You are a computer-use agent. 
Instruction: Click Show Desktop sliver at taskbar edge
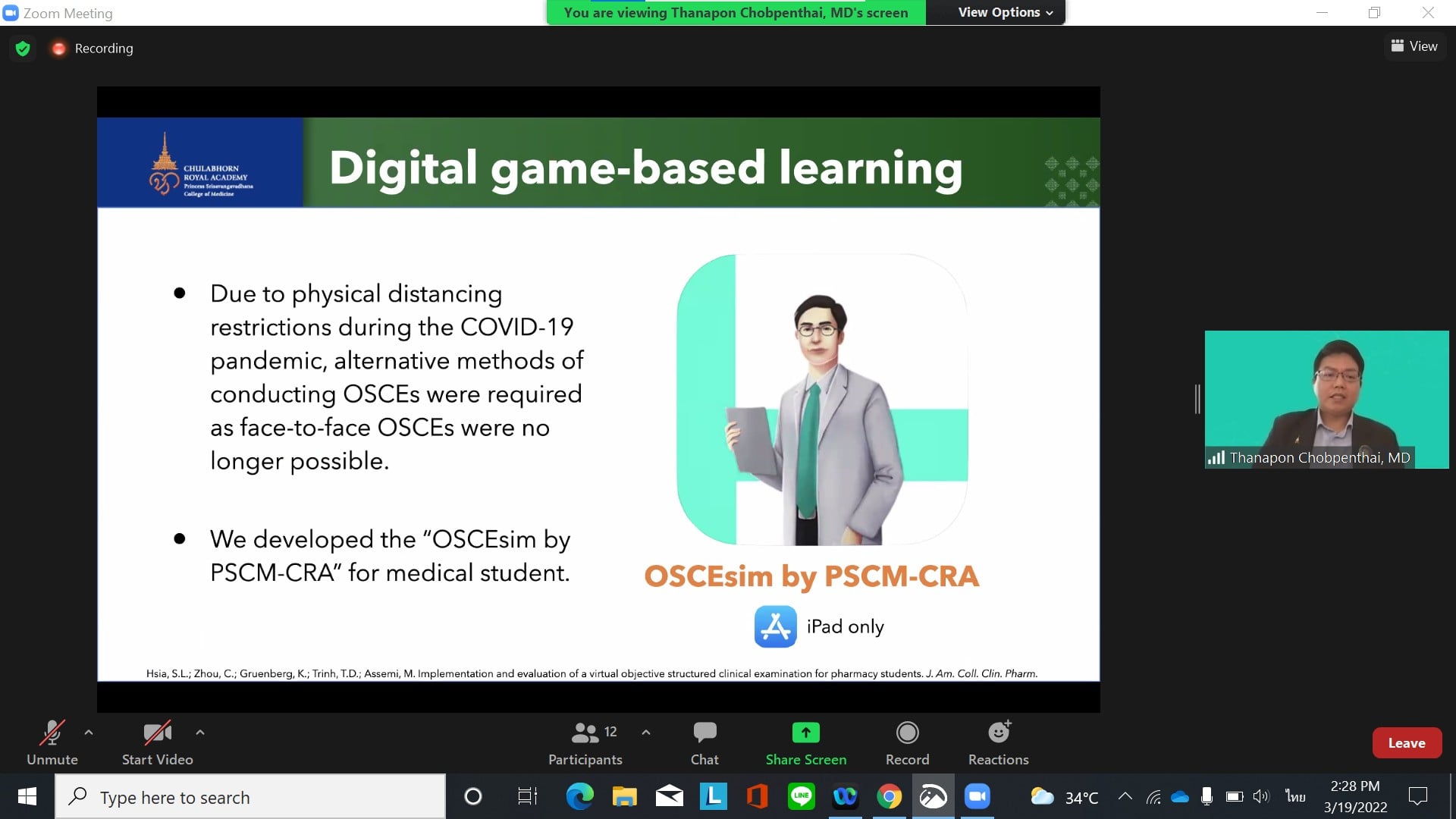click(1452, 797)
